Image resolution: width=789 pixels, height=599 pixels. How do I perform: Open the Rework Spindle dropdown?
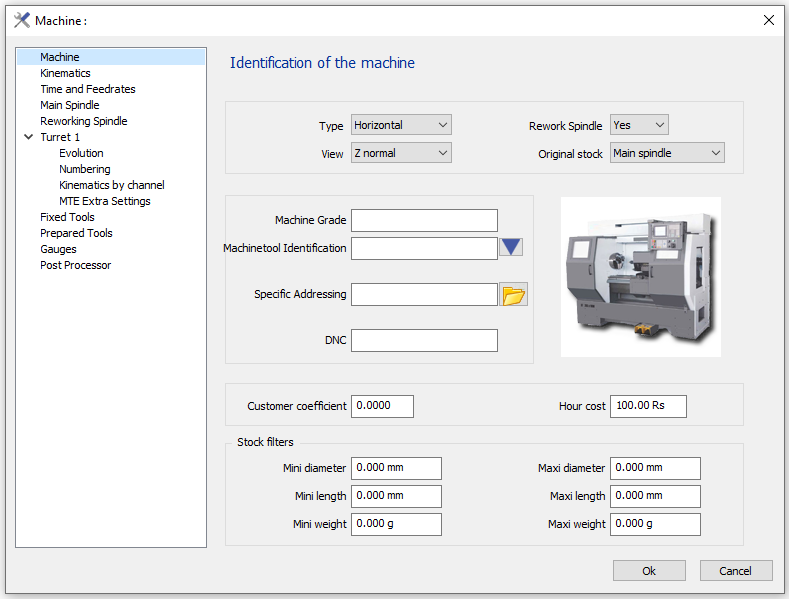pyautogui.click(x=639, y=125)
